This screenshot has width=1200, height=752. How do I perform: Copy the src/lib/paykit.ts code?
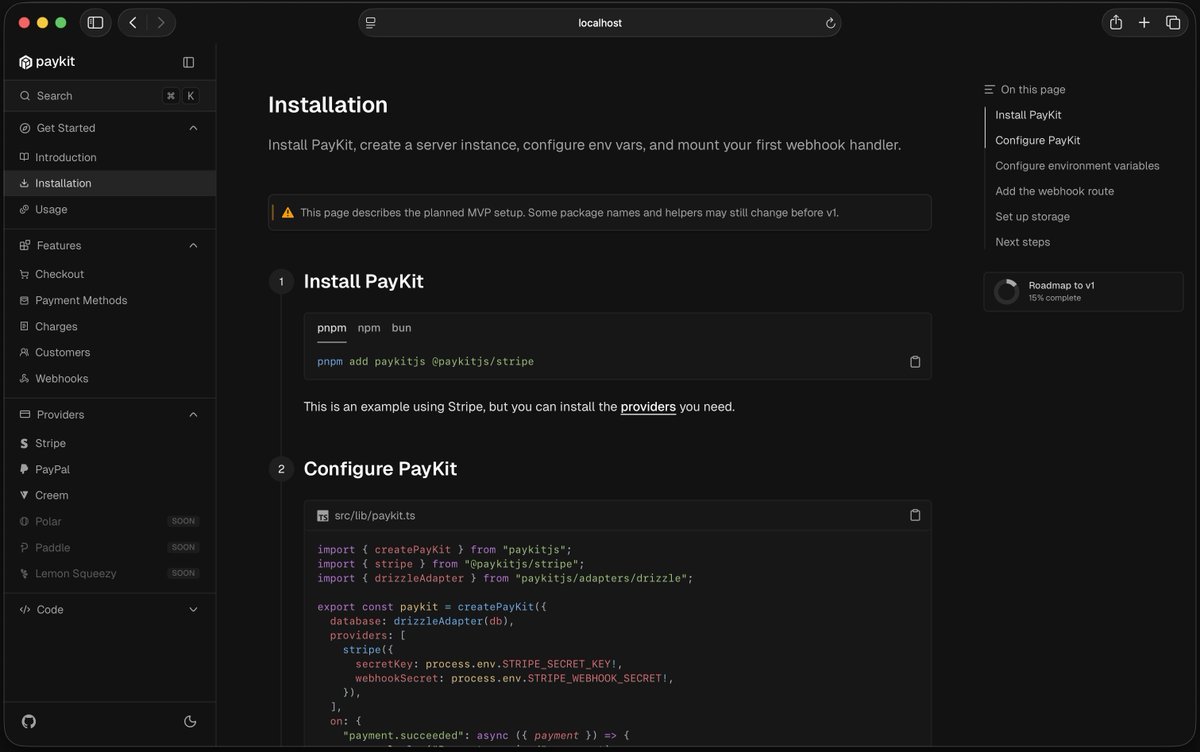[915, 515]
